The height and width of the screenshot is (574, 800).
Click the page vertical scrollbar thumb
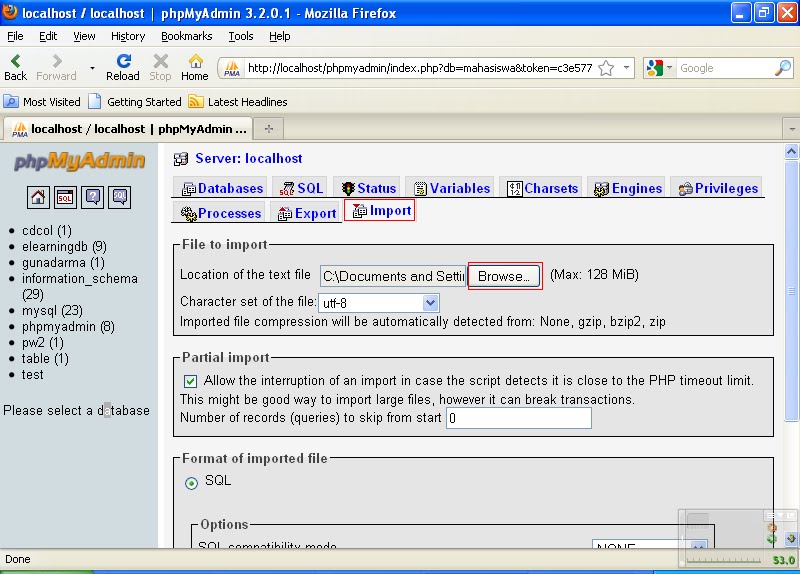click(x=791, y=291)
